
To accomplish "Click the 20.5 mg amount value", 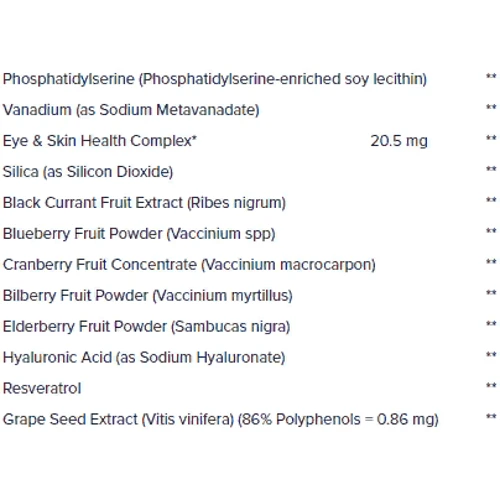I will (399, 141).
